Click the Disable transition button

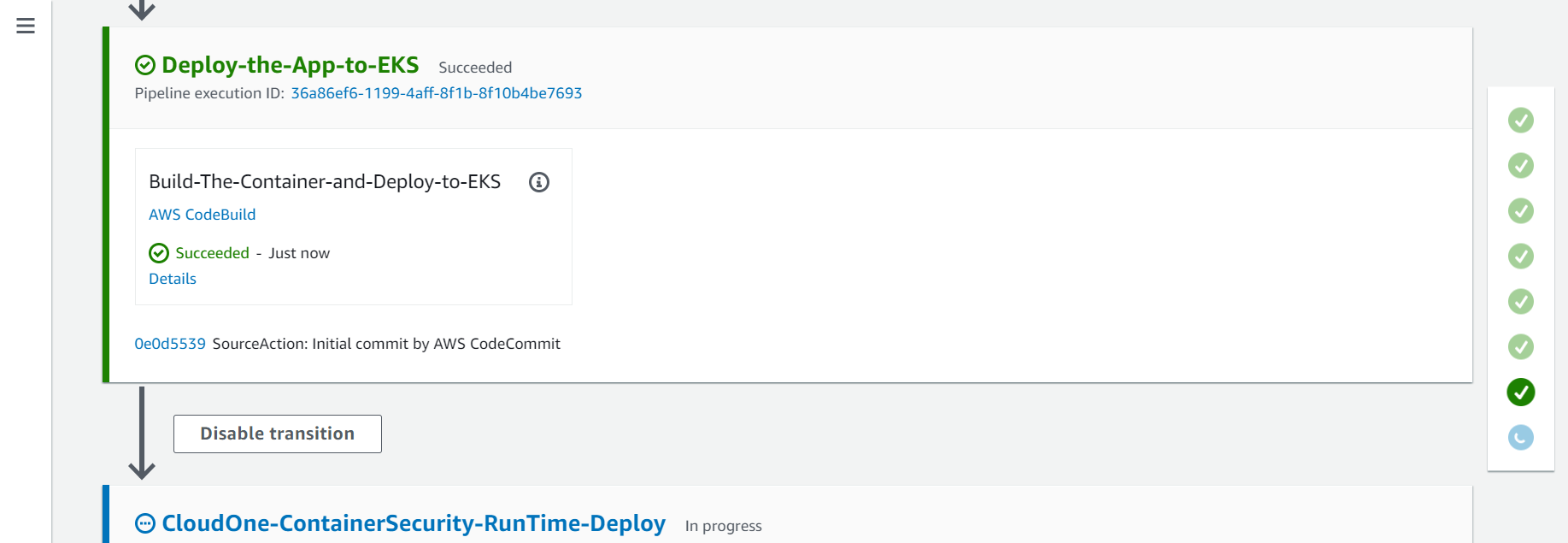[278, 434]
